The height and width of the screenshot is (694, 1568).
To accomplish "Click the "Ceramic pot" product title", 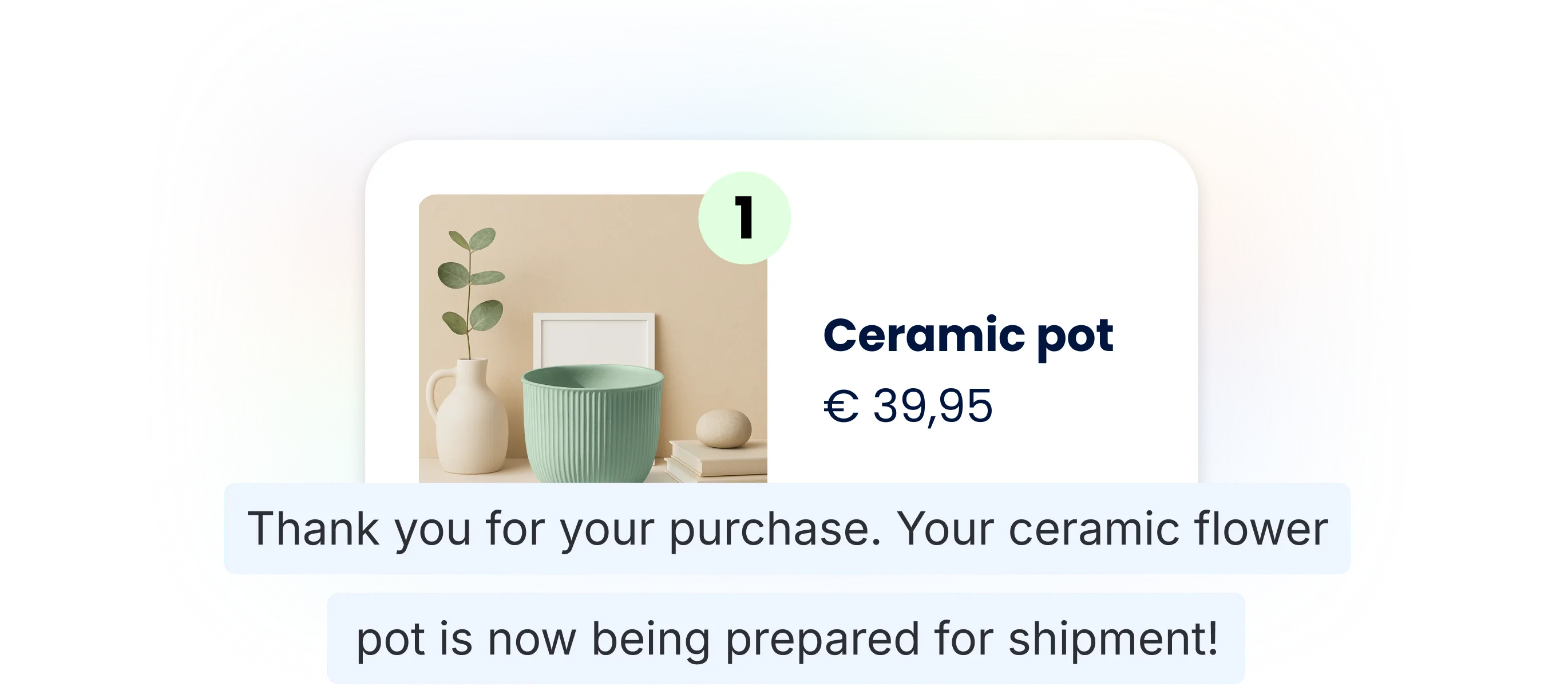I will click(x=968, y=336).
